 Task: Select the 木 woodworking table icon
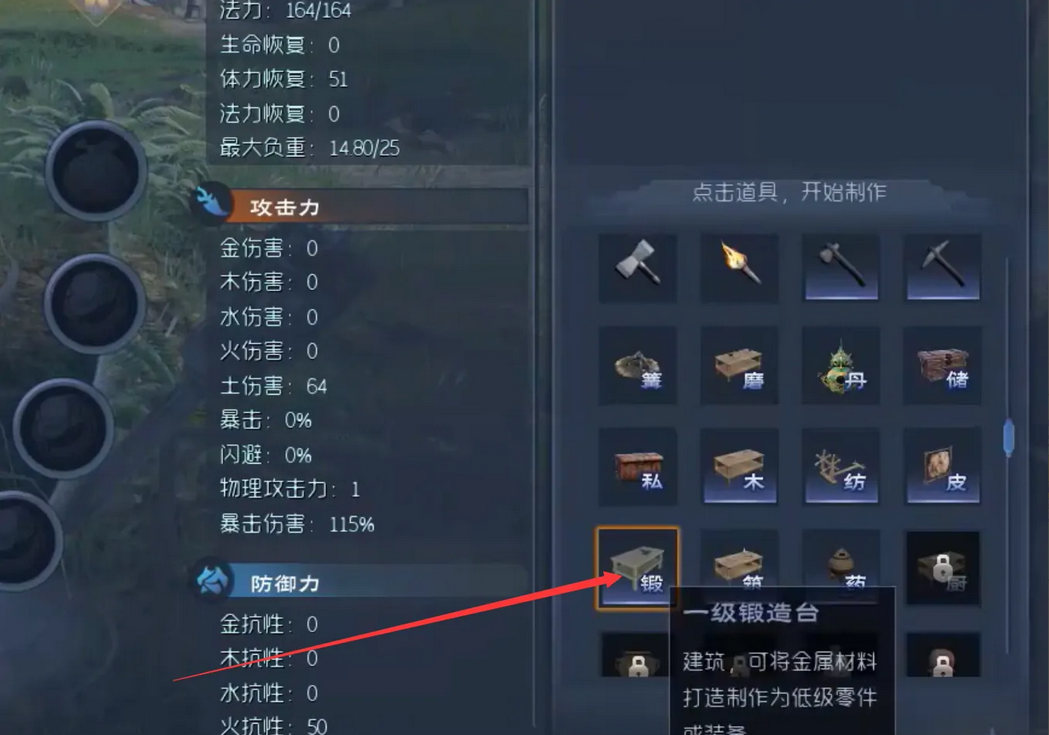pyautogui.click(x=739, y=467)
